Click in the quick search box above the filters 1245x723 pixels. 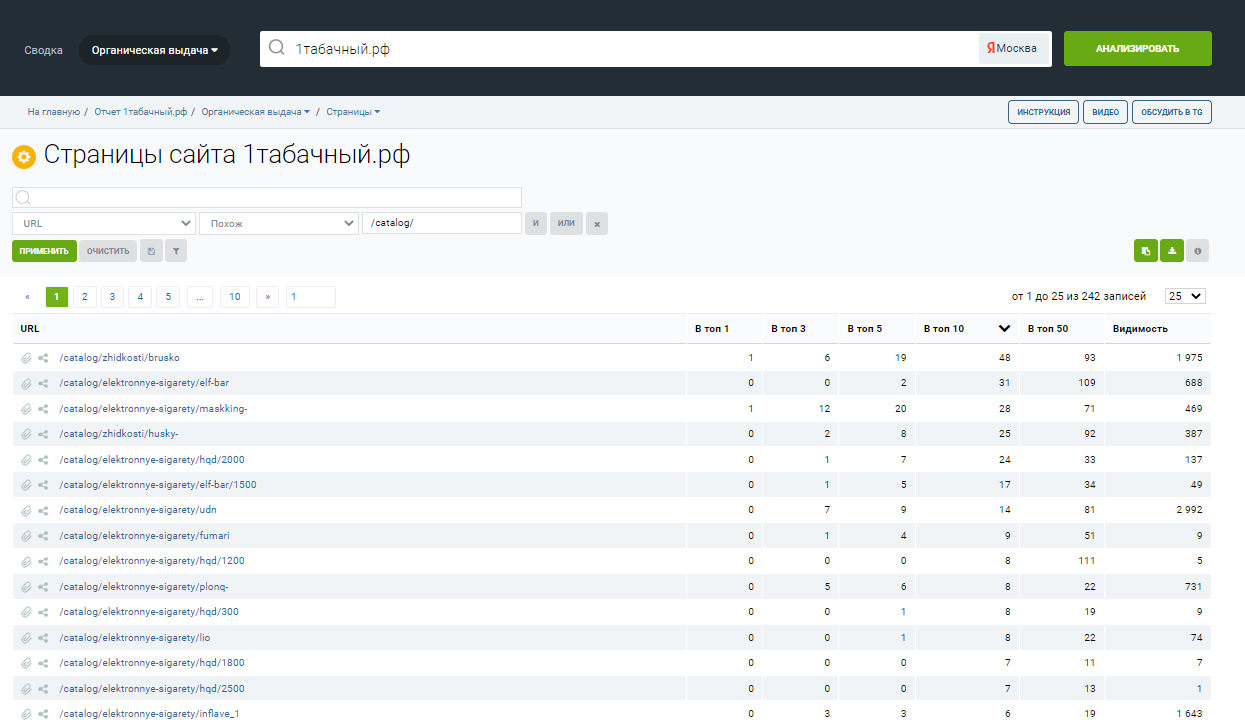click(x=267, y=197)
